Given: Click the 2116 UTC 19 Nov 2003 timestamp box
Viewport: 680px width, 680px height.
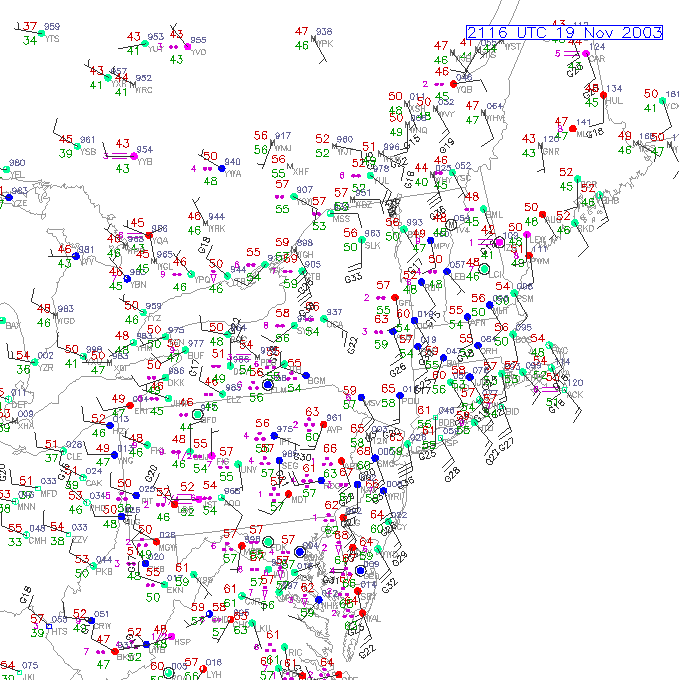Looking at the screenshot, I should [564, 33].
